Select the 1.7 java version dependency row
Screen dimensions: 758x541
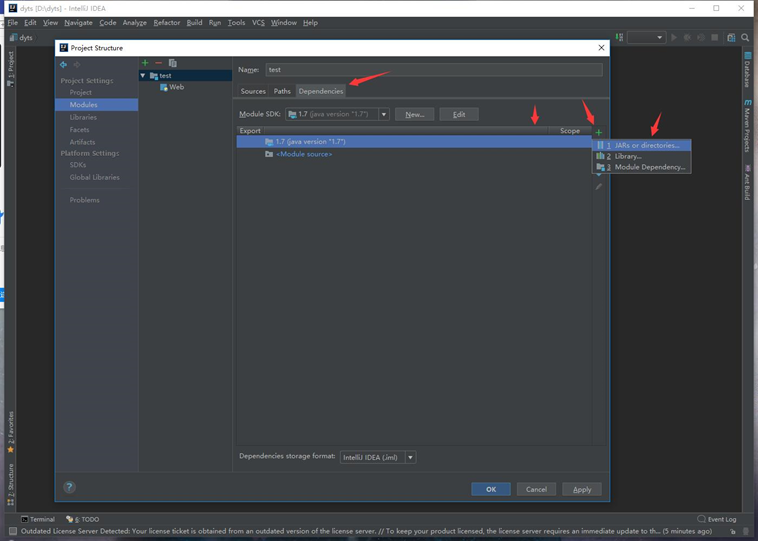coord(414,142)
